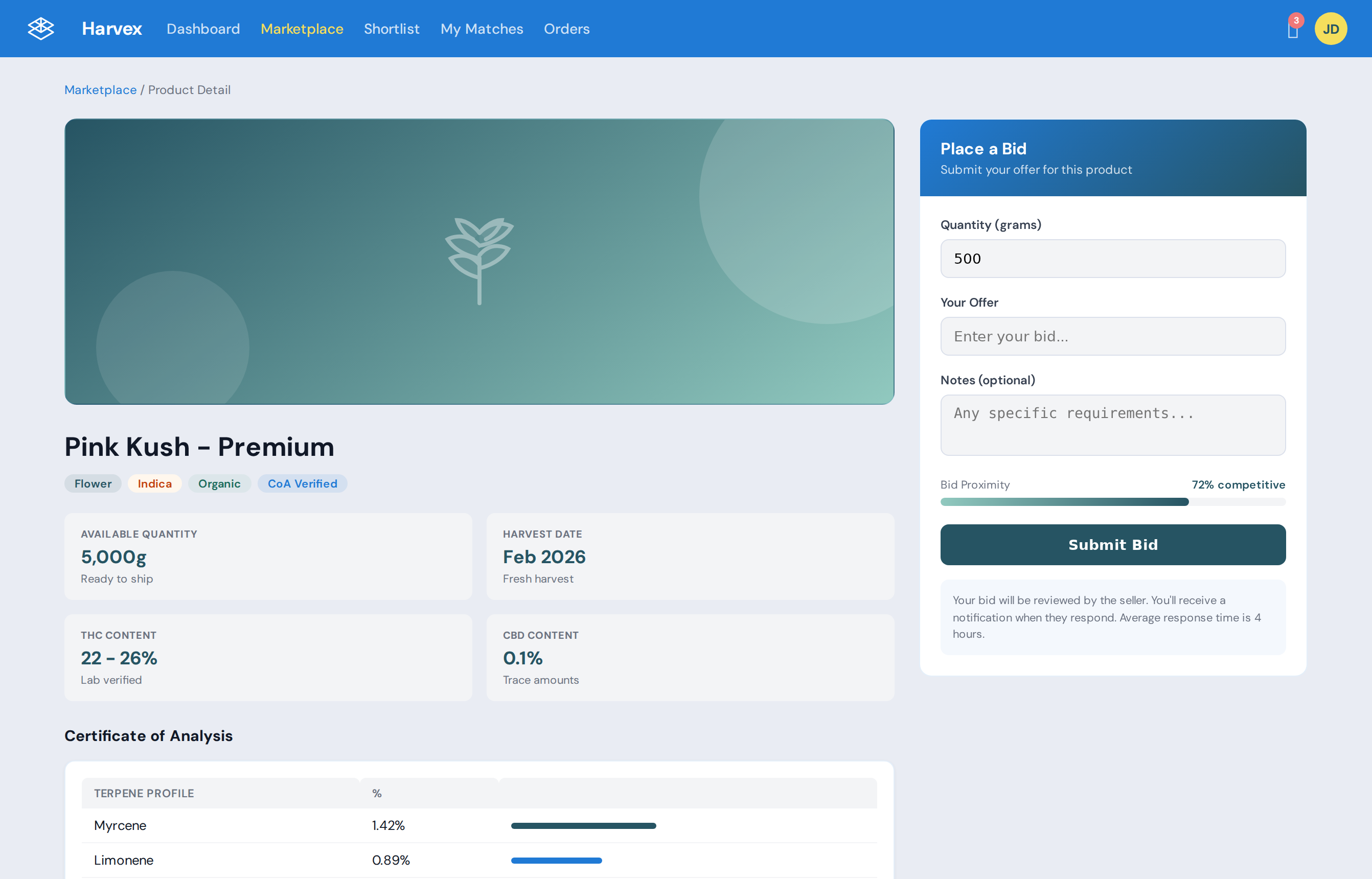Open the Marketplace navigation item
Image resolution: width=1372 pixels, height=879 pixels.
click(302, 29)
